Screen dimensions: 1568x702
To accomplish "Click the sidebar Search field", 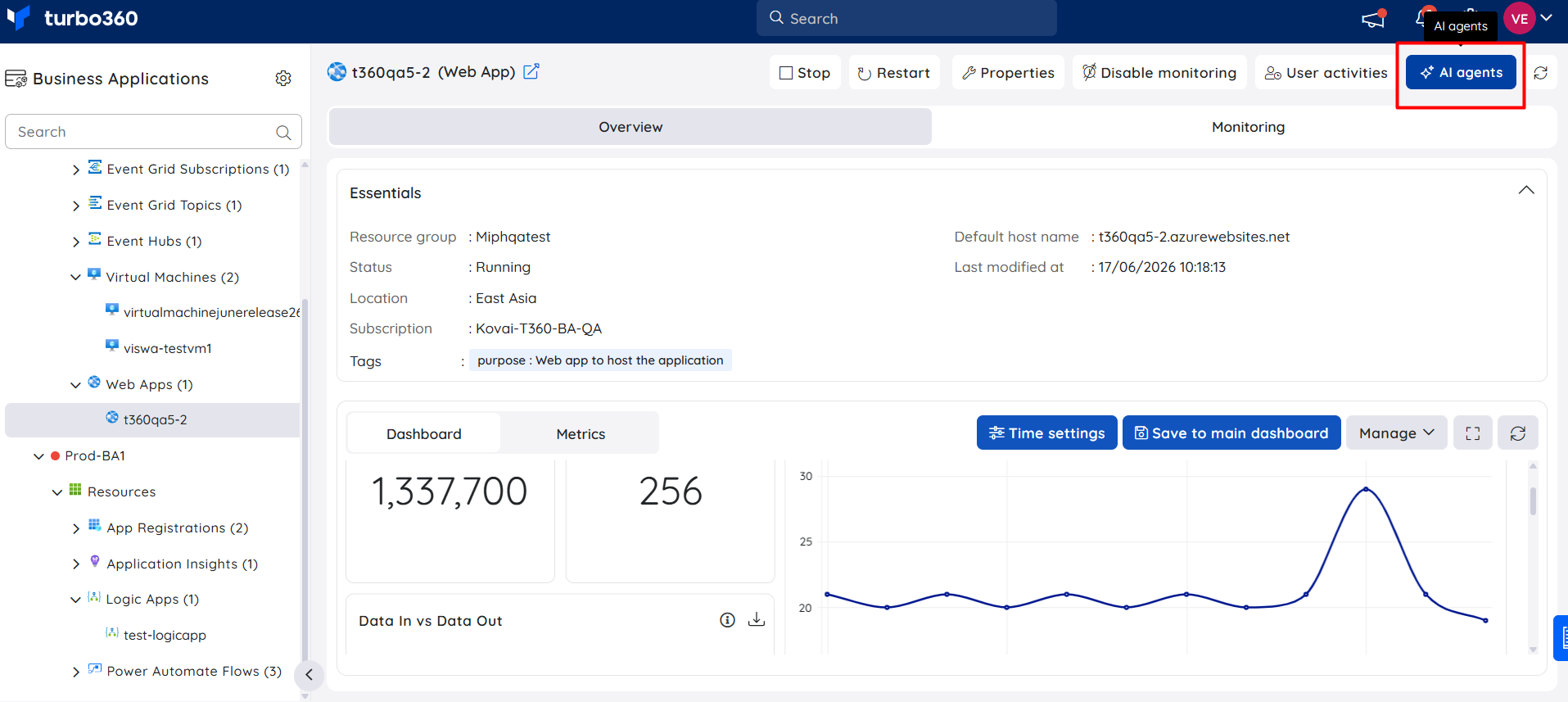I will 153,132.
